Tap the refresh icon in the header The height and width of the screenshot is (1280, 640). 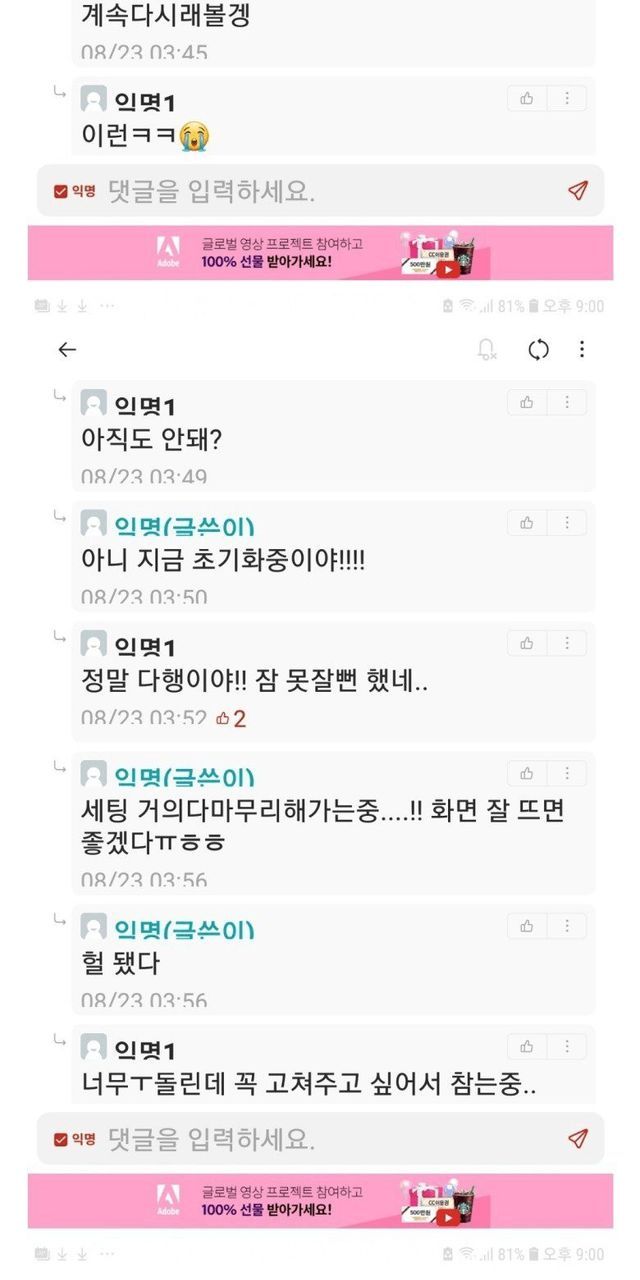[x=538, y=349]
